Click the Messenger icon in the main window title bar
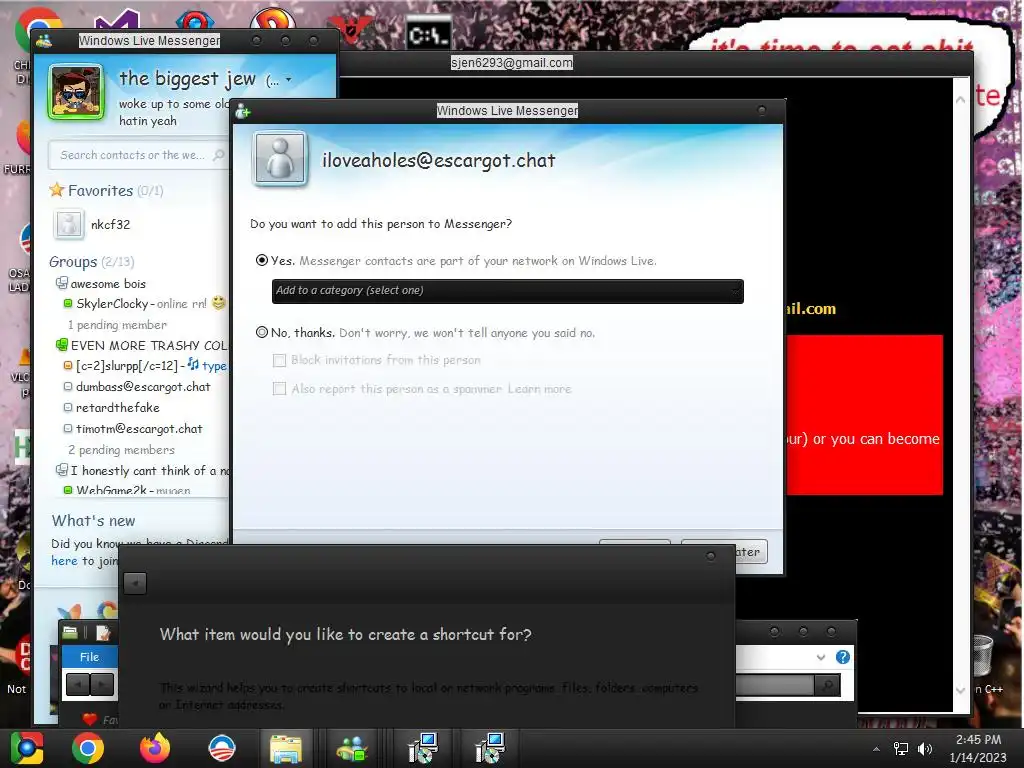Viewport: 1024px width, 768px height. [44, 40]
